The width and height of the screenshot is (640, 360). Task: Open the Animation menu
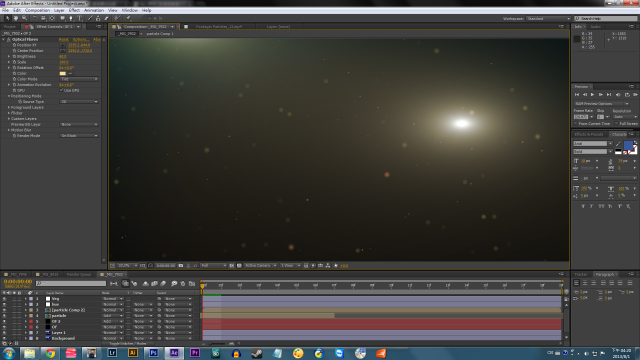point(94,10)
